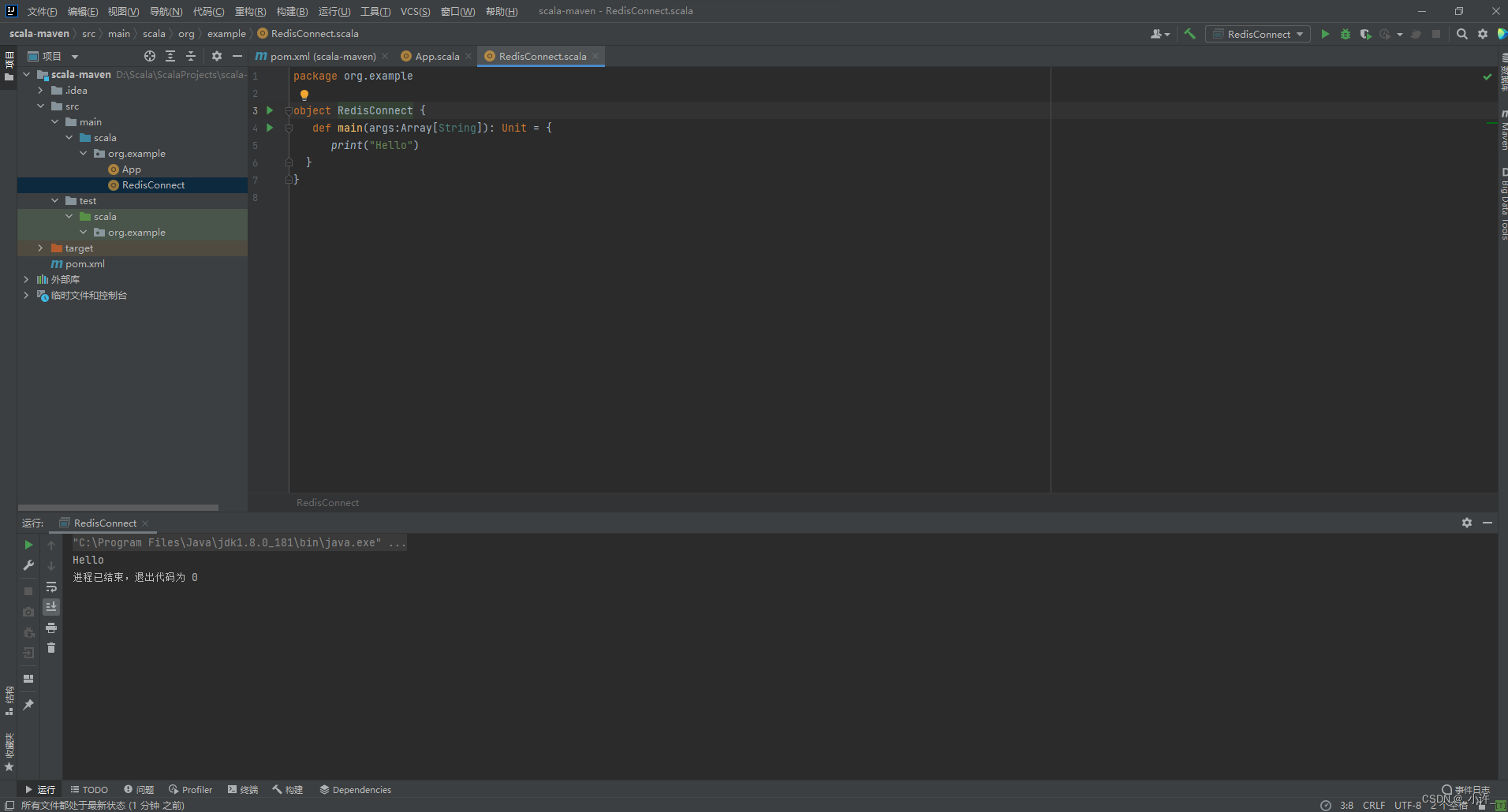
Task: Open Search Everywhere magnifier
Action: pos(1462,34)
